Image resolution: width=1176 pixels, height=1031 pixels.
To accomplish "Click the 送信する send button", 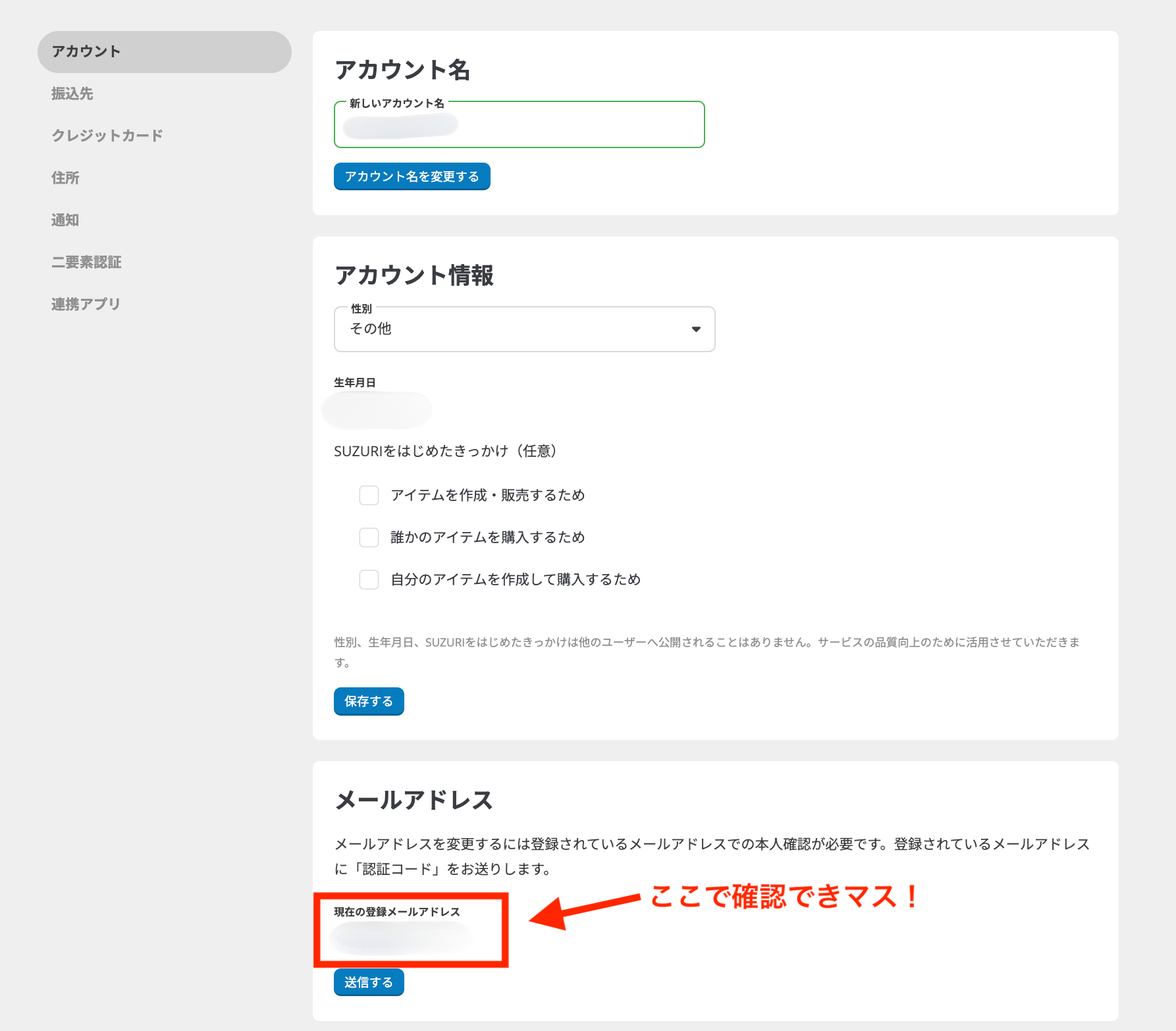I will (368, 982).
